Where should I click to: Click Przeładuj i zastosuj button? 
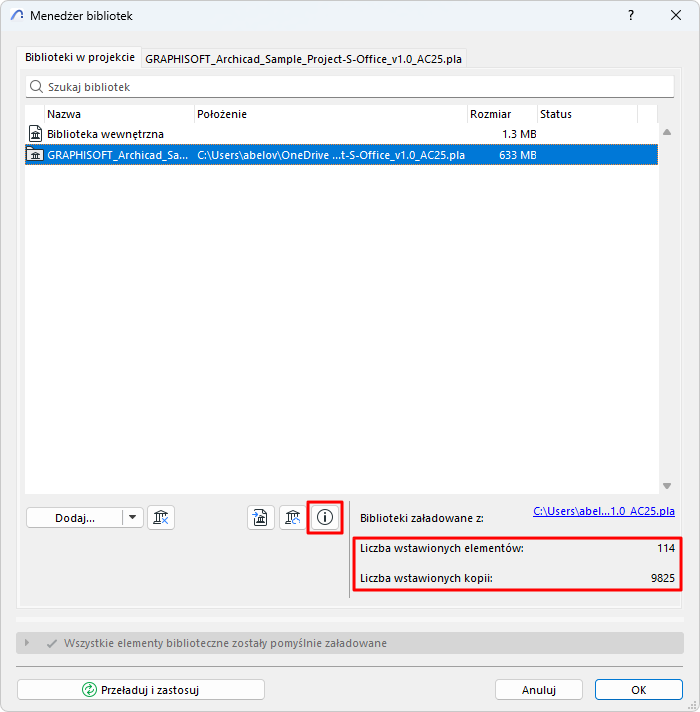141,690
